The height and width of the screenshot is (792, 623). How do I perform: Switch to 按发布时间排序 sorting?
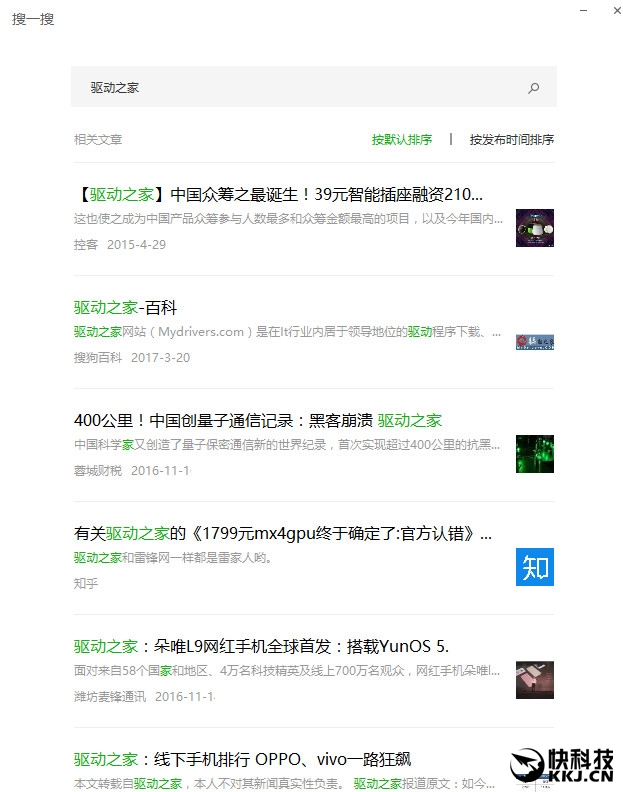coord(511,140)
